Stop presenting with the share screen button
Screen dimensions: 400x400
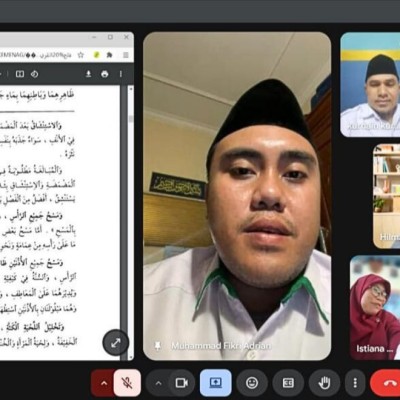click(215, 383)
